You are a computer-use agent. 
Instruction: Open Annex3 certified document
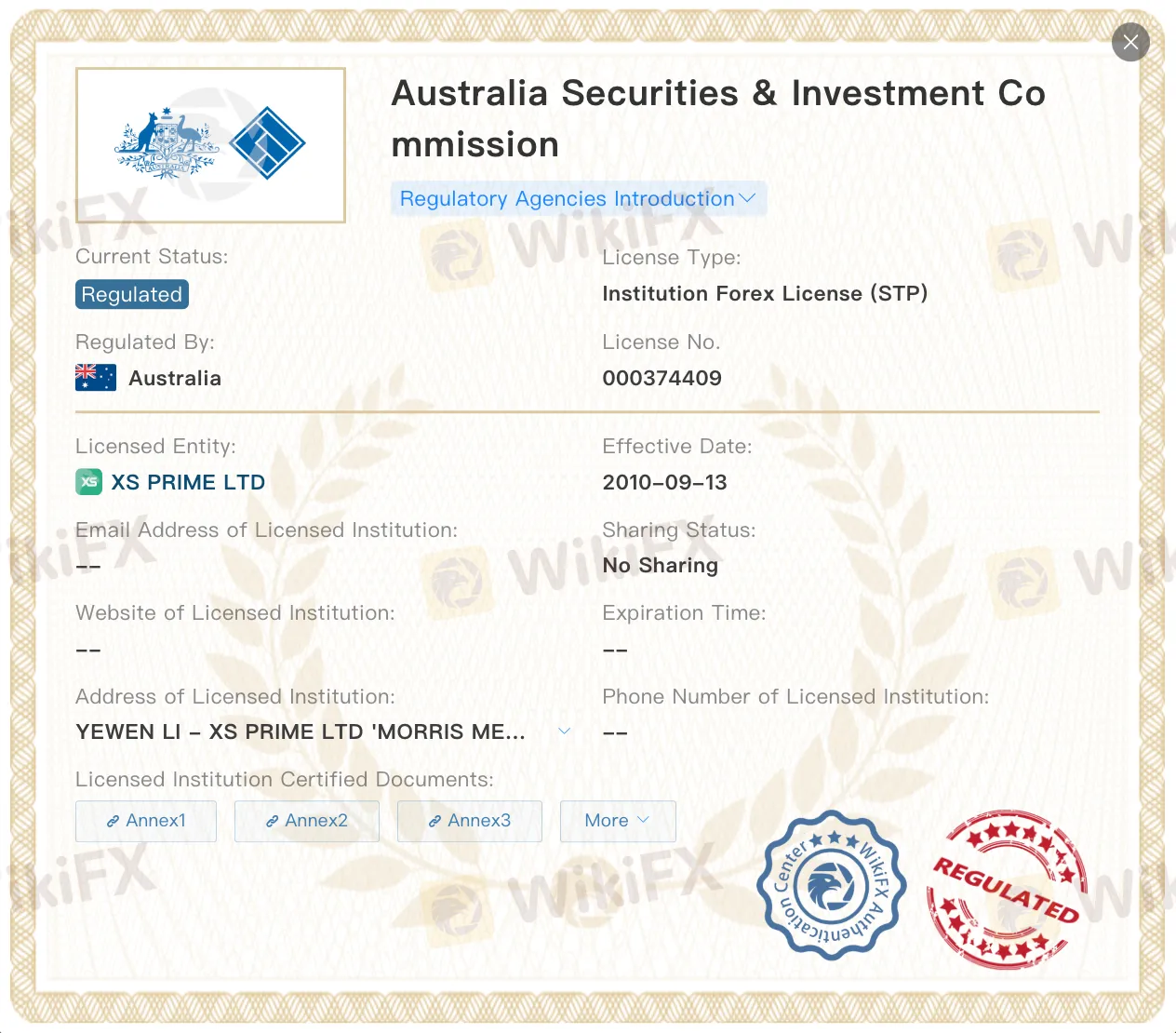(470, 821)
